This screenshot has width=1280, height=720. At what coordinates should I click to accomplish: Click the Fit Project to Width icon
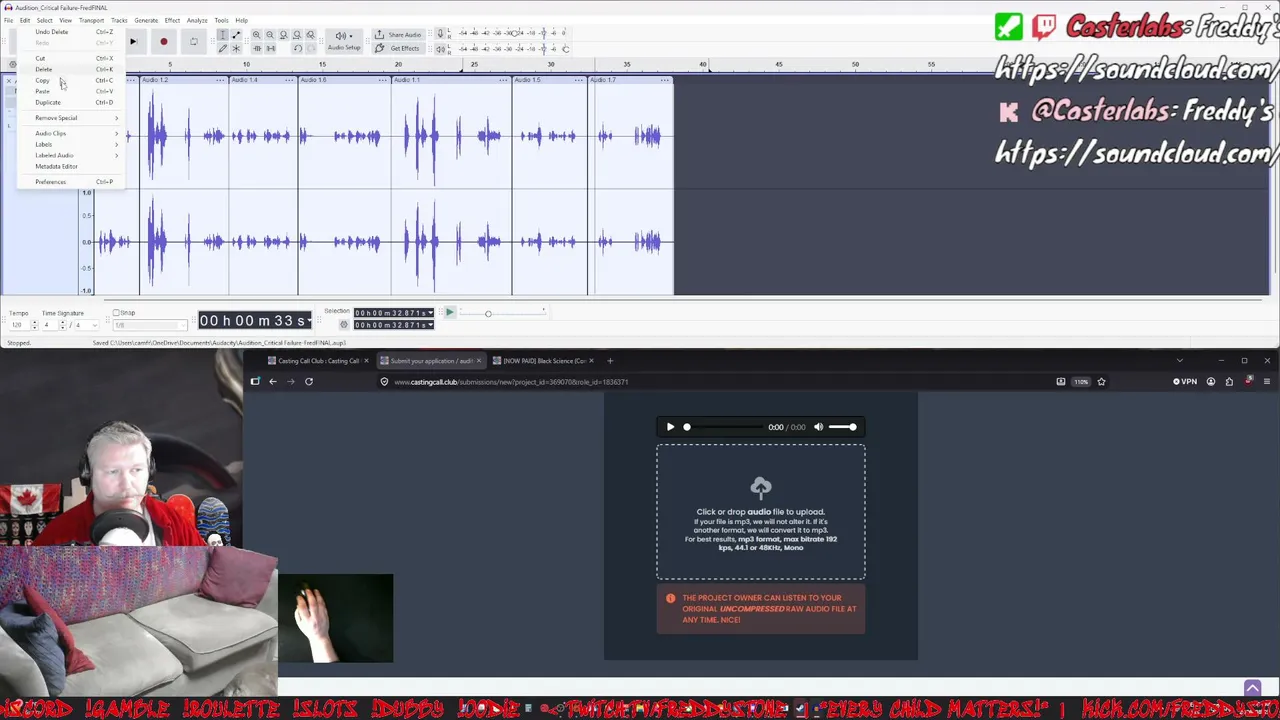click(x=296, y=35)
